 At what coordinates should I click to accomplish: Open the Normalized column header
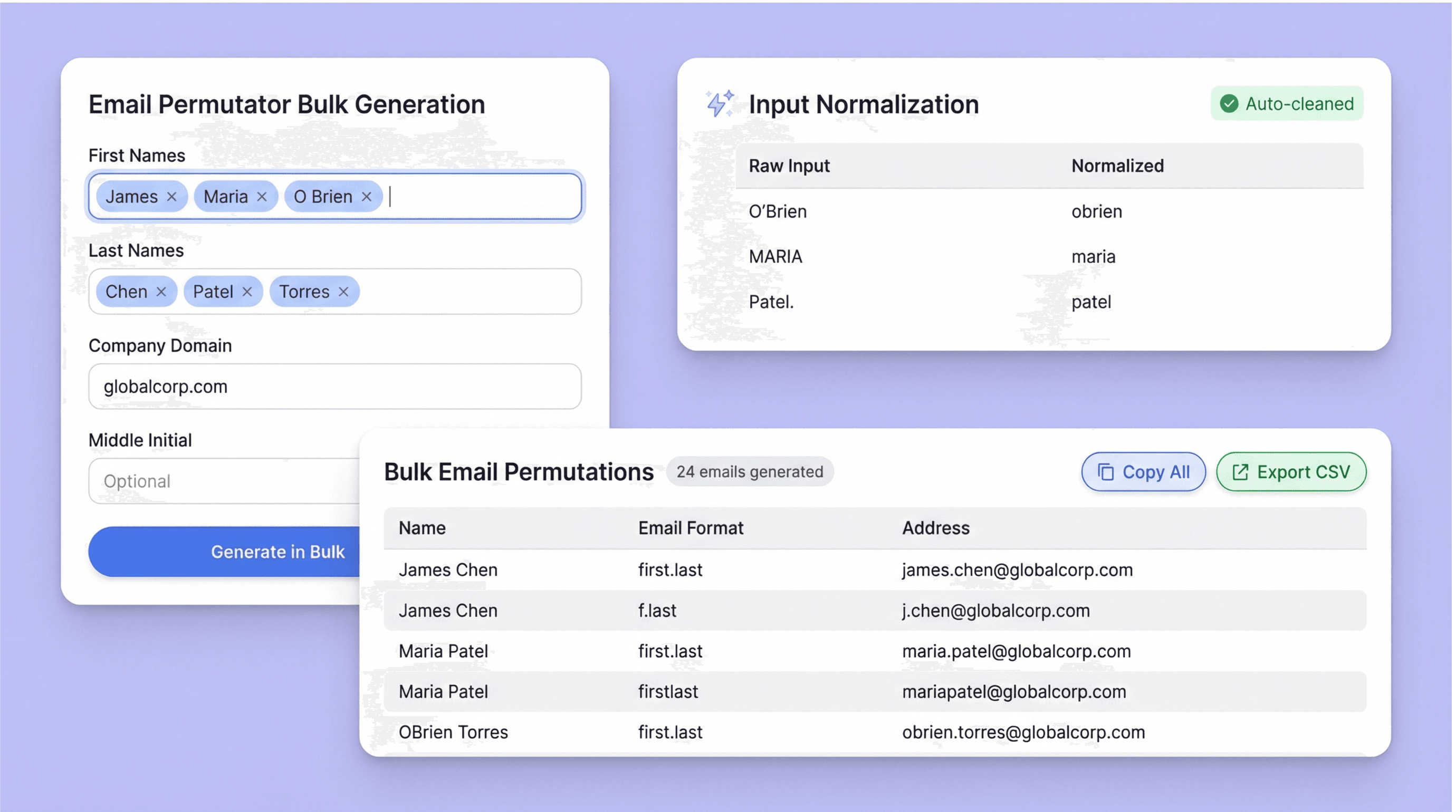click(x=1117, y=165)
